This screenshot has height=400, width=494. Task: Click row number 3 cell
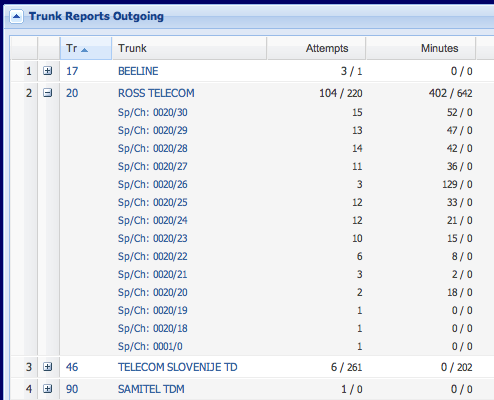coord(29,367)
